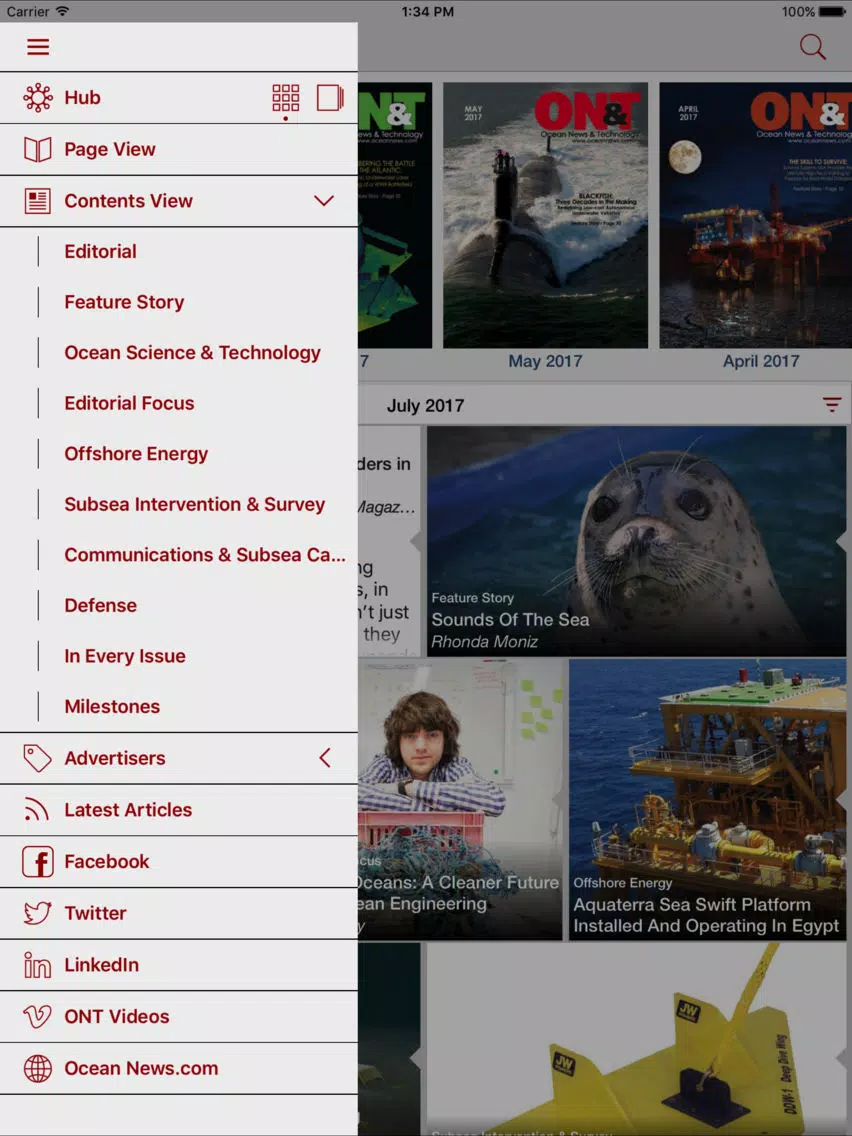The width and height of the screenshot is (852, 1136).
Task: Open the April 2017 issue cover
Action: pos(756,215)
